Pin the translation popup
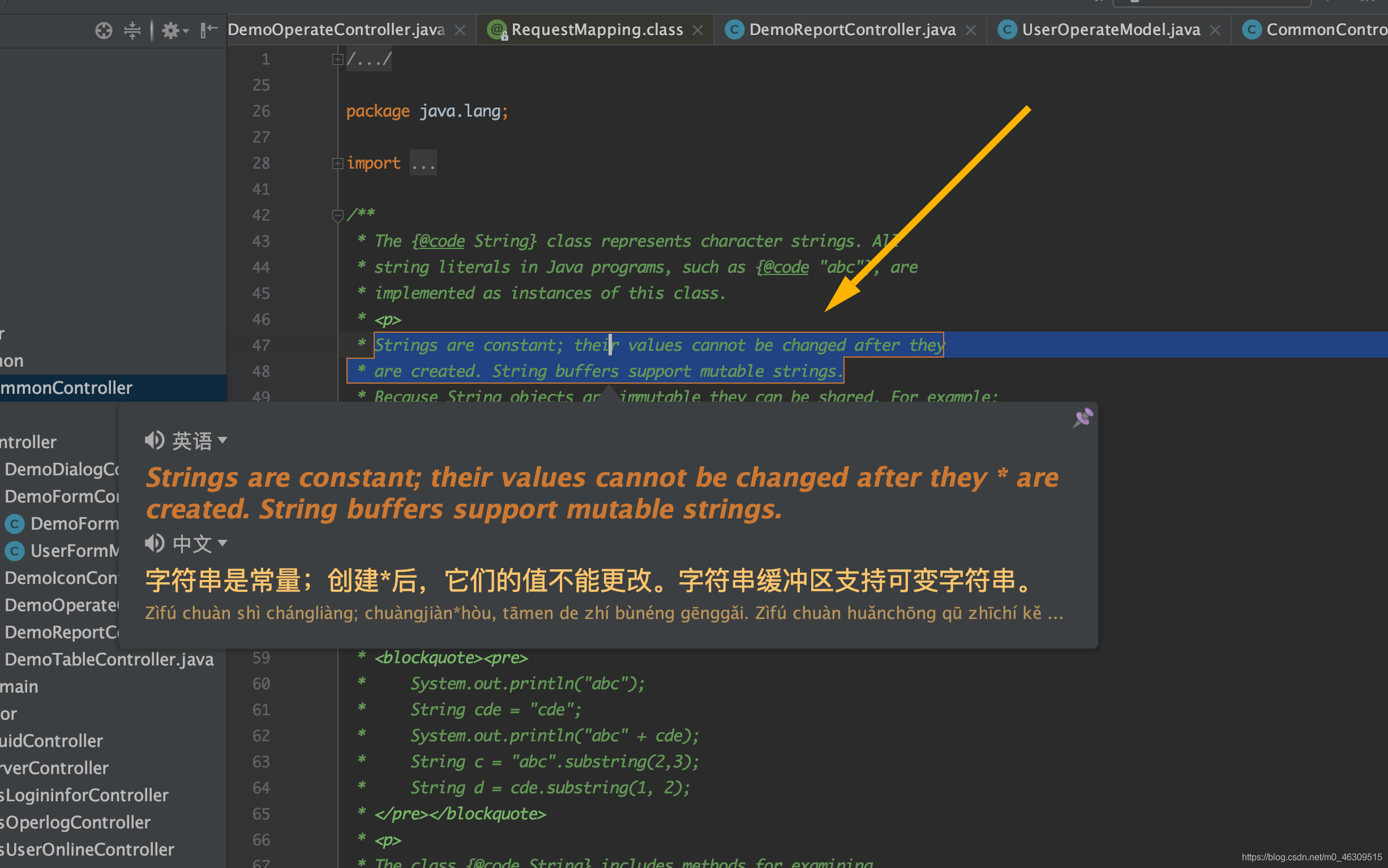The height and width of the screenshot is (868, 1388). point(1082,418)
